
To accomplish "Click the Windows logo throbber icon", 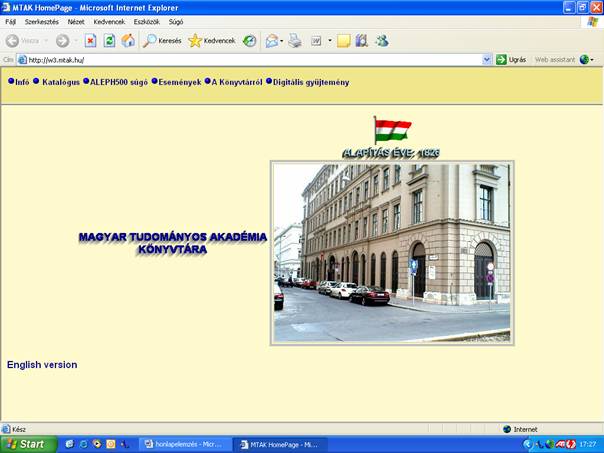I will [592, 22].
